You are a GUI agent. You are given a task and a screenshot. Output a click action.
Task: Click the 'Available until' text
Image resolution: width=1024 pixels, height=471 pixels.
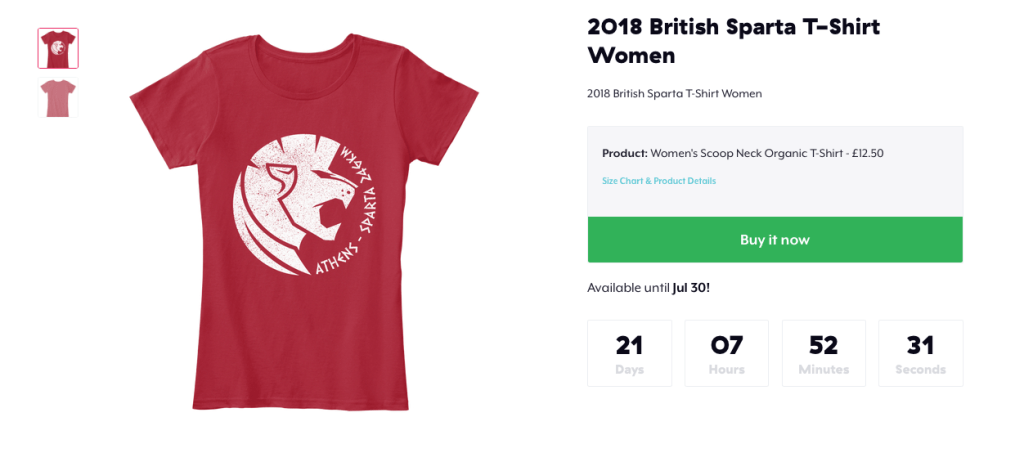point(628,288)
